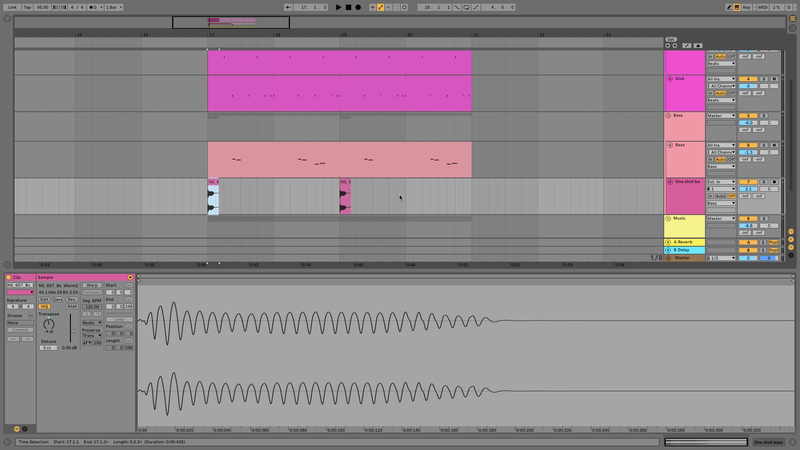Open Warp mode Beats dropdown

click(x=92, y=323)
